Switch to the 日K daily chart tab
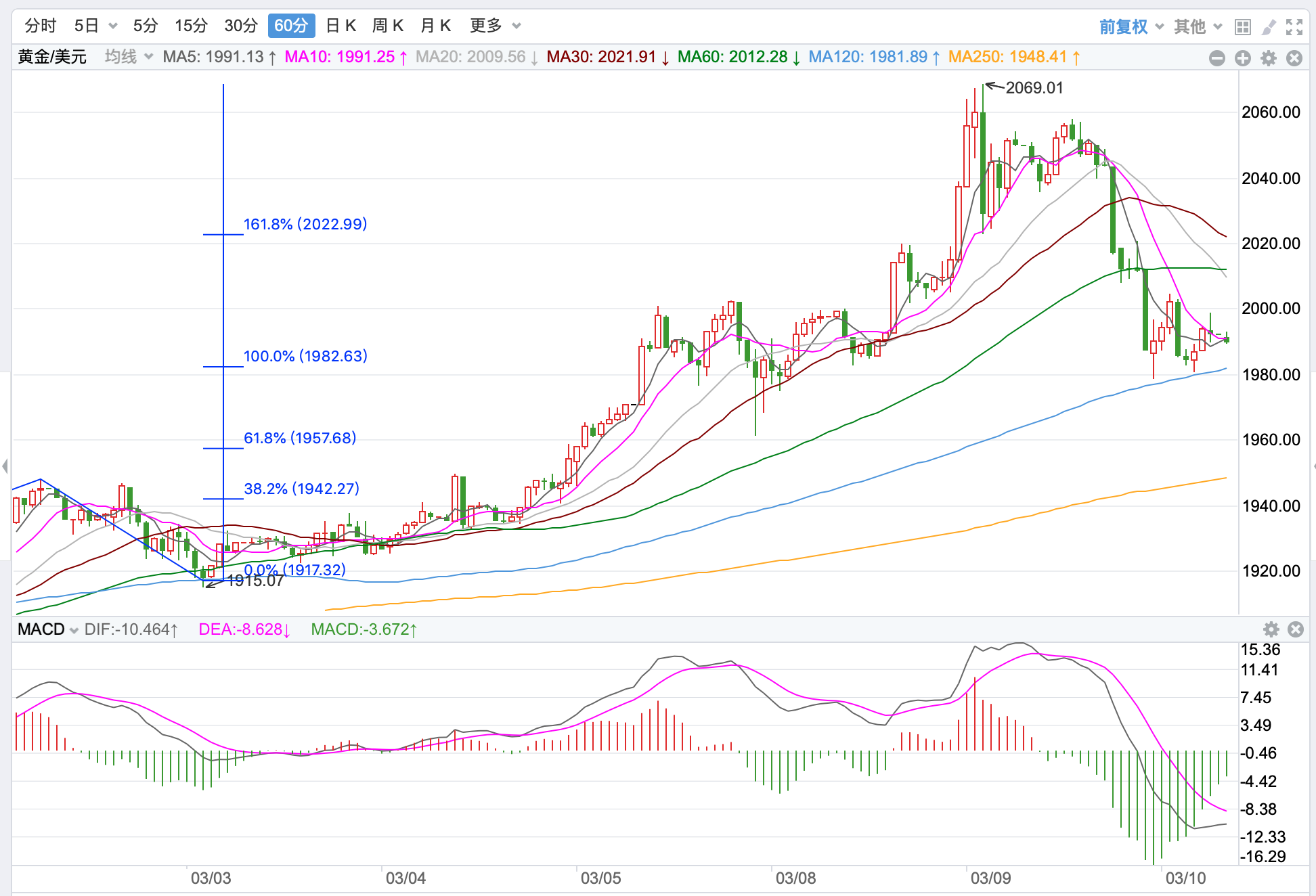1316x896 pixels. (x=341, y=26)
